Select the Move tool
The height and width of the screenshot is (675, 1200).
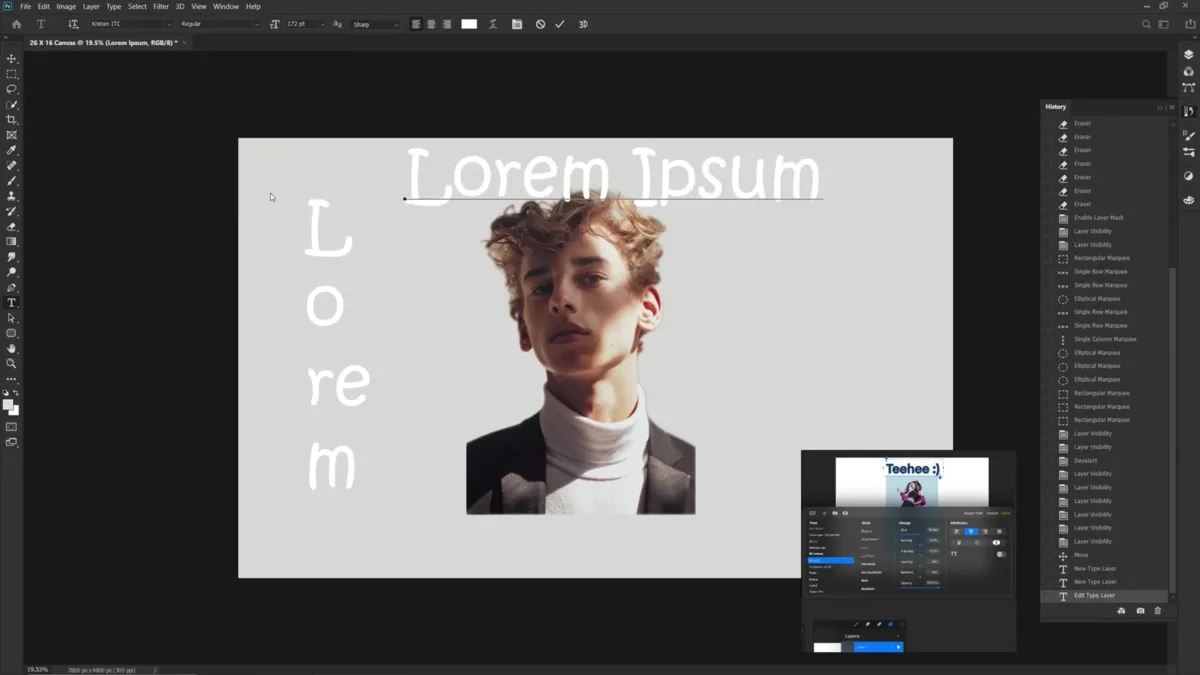click(13, 58)
